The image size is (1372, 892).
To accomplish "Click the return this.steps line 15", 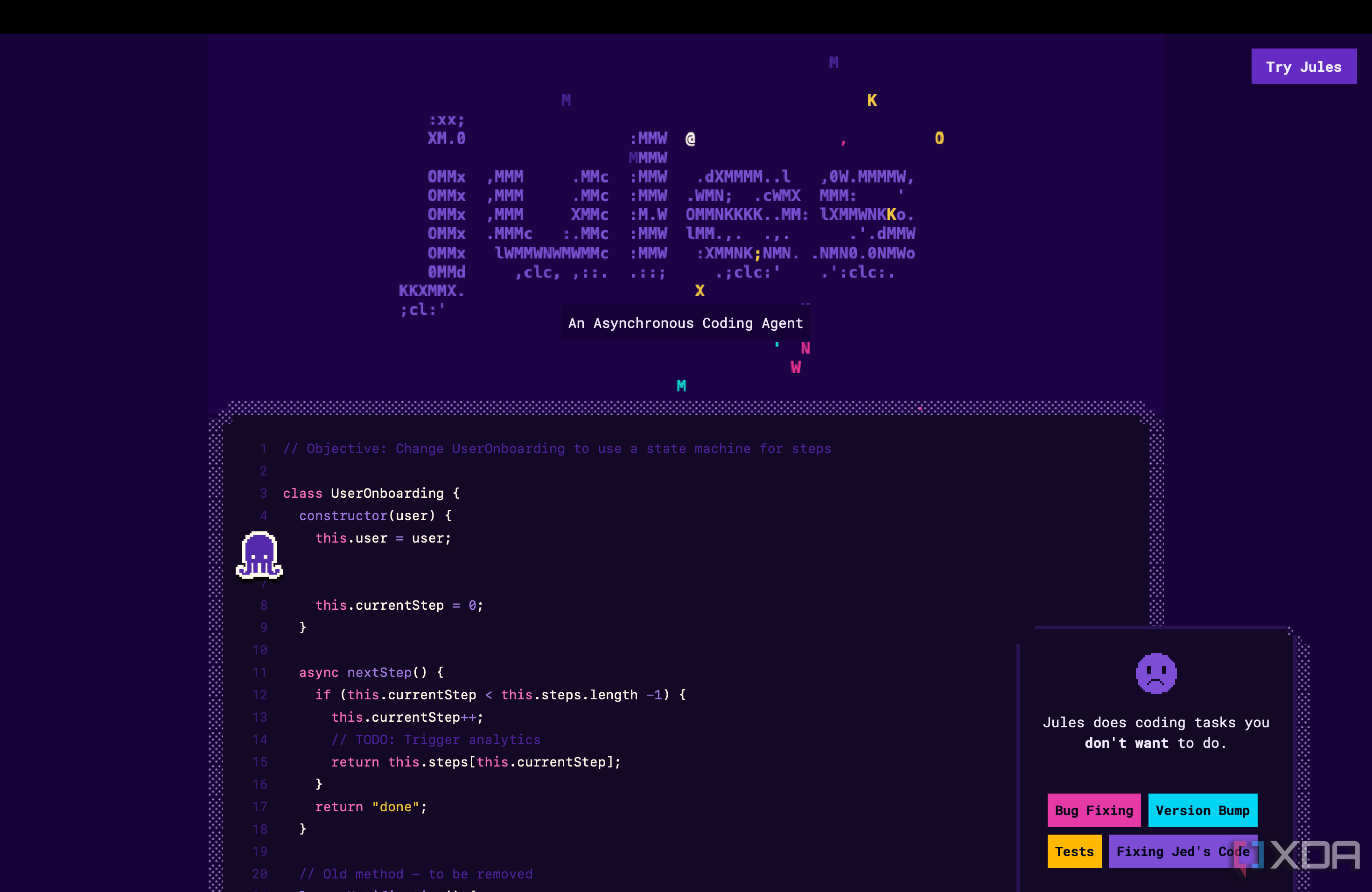I will coord(476,762).
